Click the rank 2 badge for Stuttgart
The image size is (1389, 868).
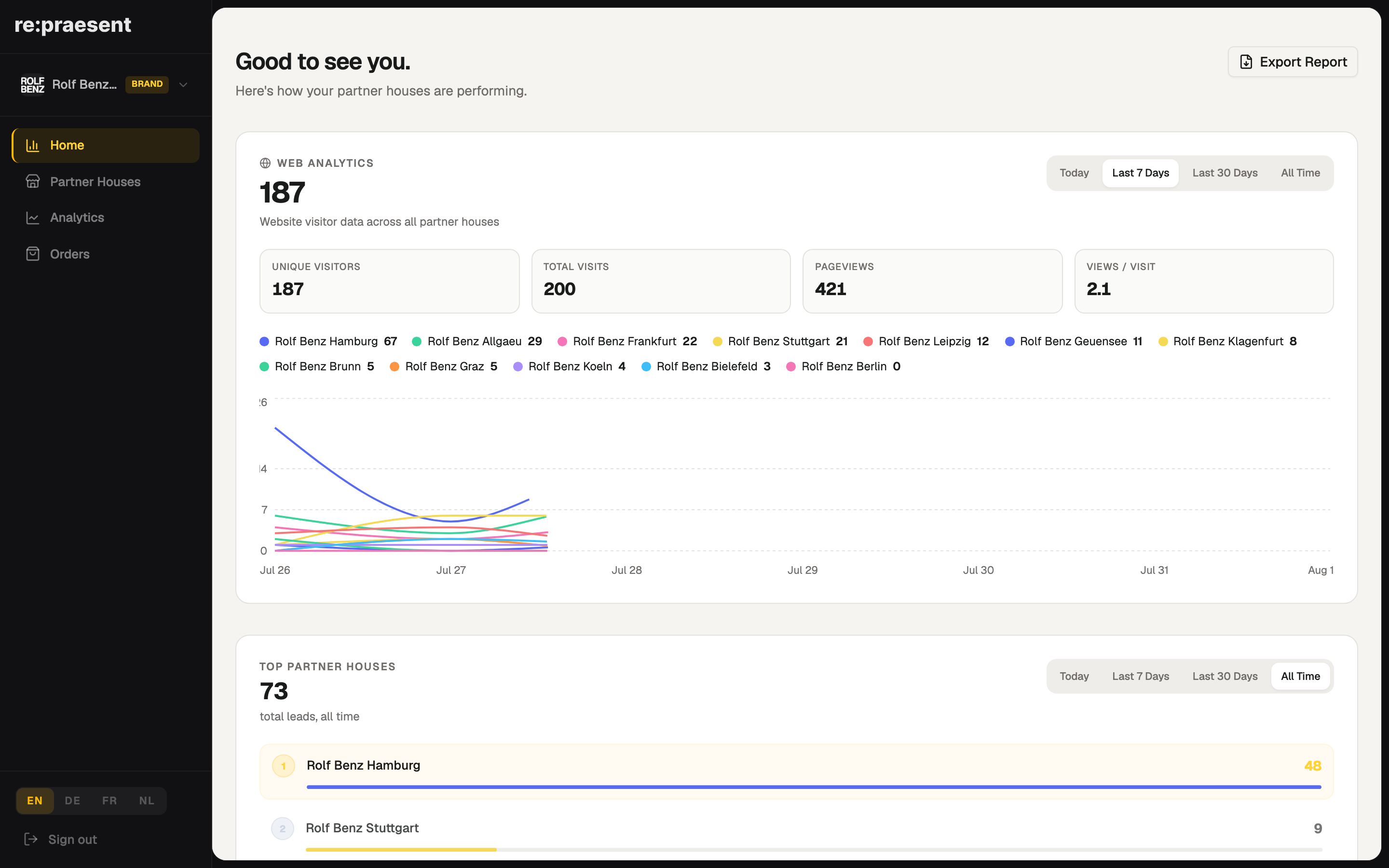[283, 828]
